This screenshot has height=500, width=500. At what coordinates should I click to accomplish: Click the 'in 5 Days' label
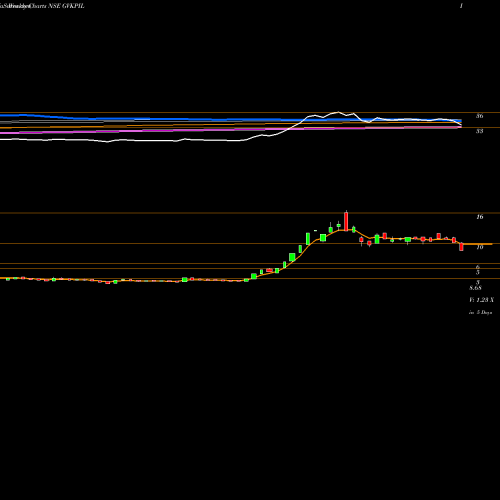[x=480, y=313]
